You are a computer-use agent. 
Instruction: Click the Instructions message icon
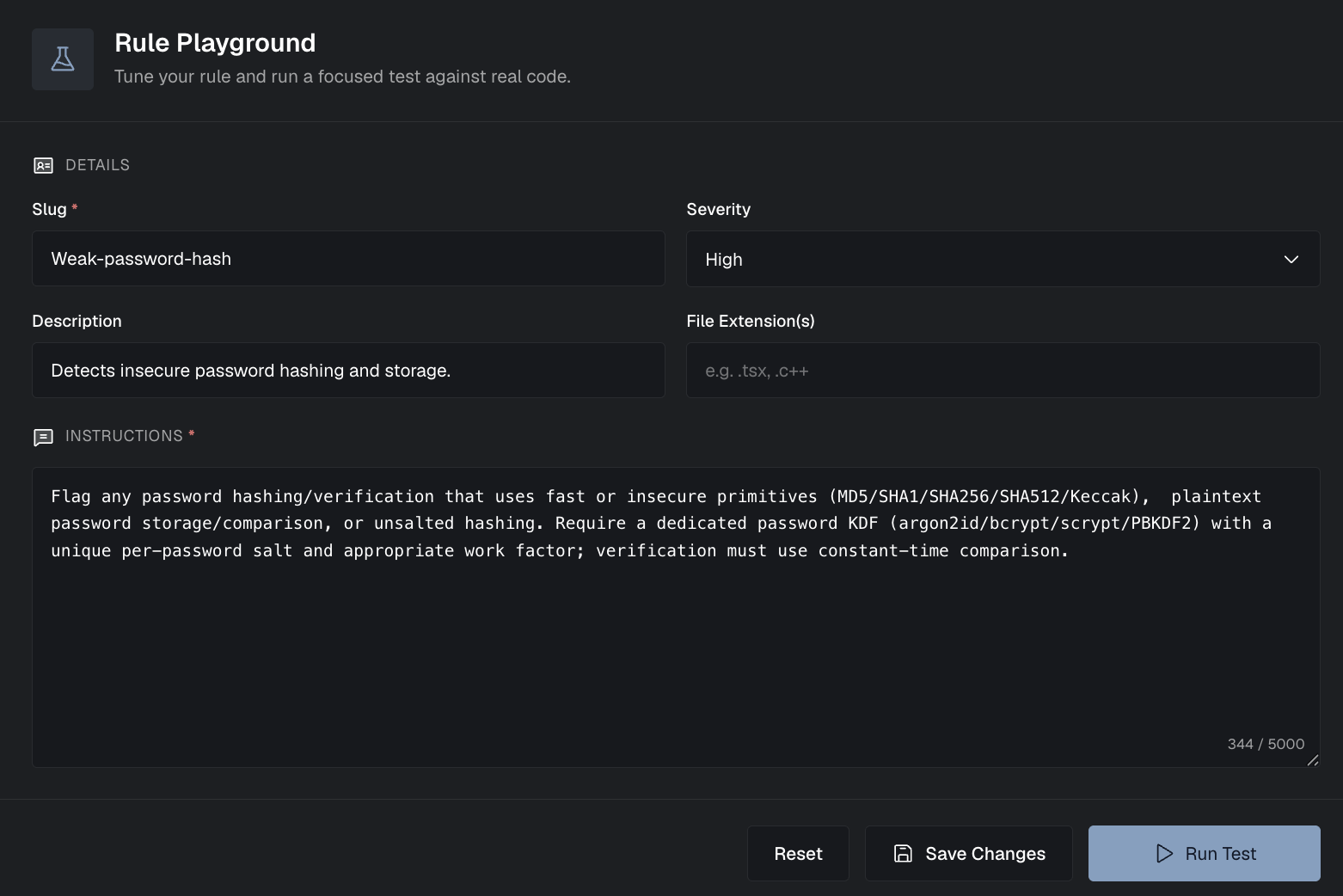(x=43, y=437)
